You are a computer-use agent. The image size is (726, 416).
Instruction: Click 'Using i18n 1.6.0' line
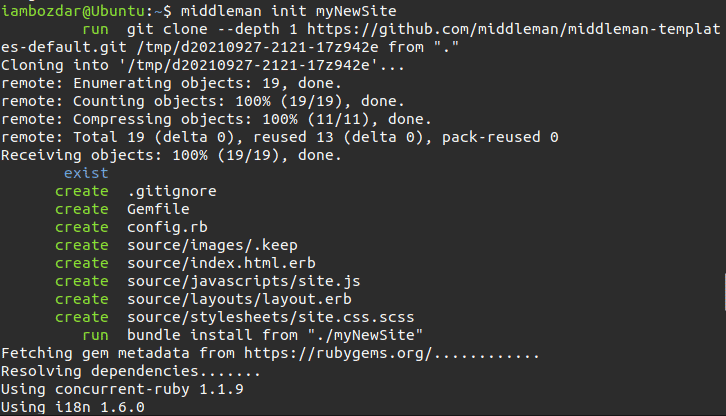click(73, 407)
